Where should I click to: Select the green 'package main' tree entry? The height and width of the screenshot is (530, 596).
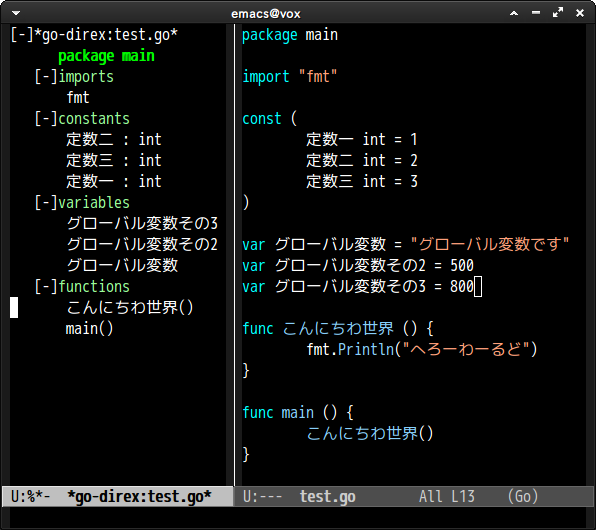click(106, 56)
